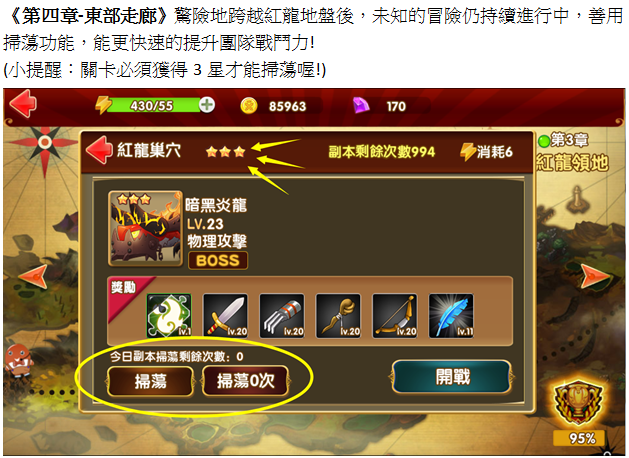Tap the lv.1 puzzle piece reward
Screen dimensions: 629x458
(169, 316)
